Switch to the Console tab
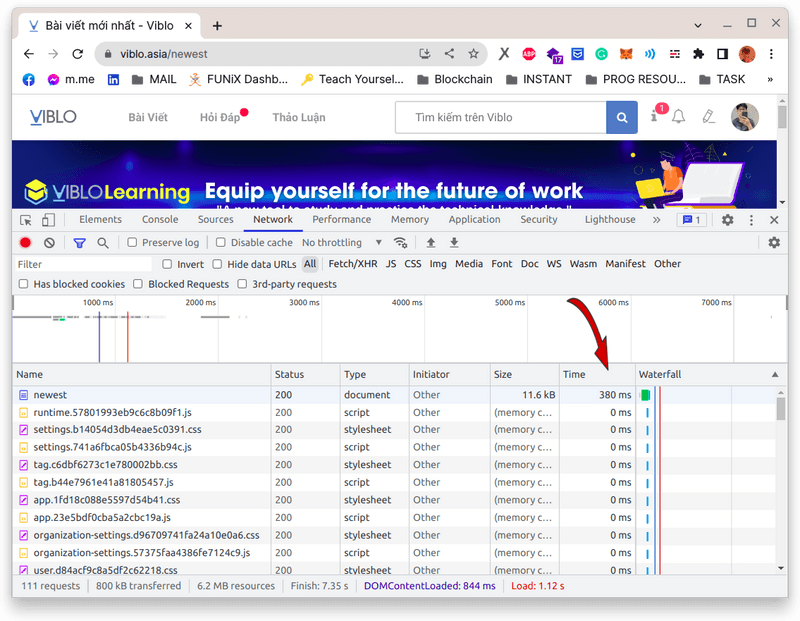This screenshot has width=800, height=621. [160, 220]
